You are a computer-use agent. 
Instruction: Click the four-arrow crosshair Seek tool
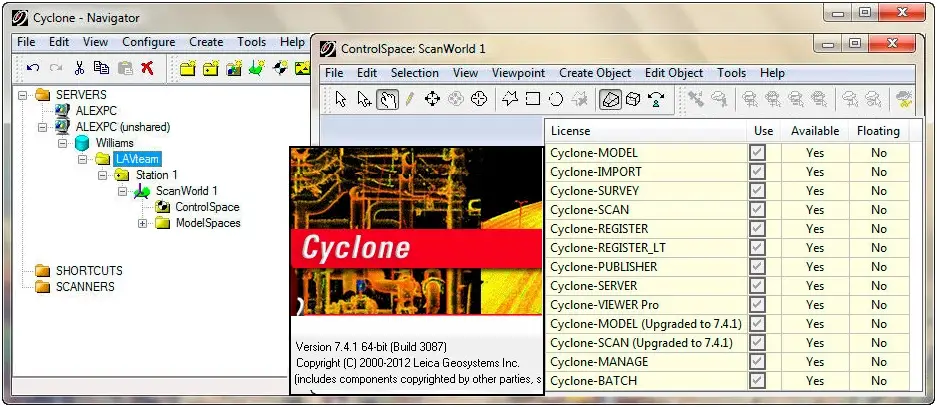tap(432, 99)
